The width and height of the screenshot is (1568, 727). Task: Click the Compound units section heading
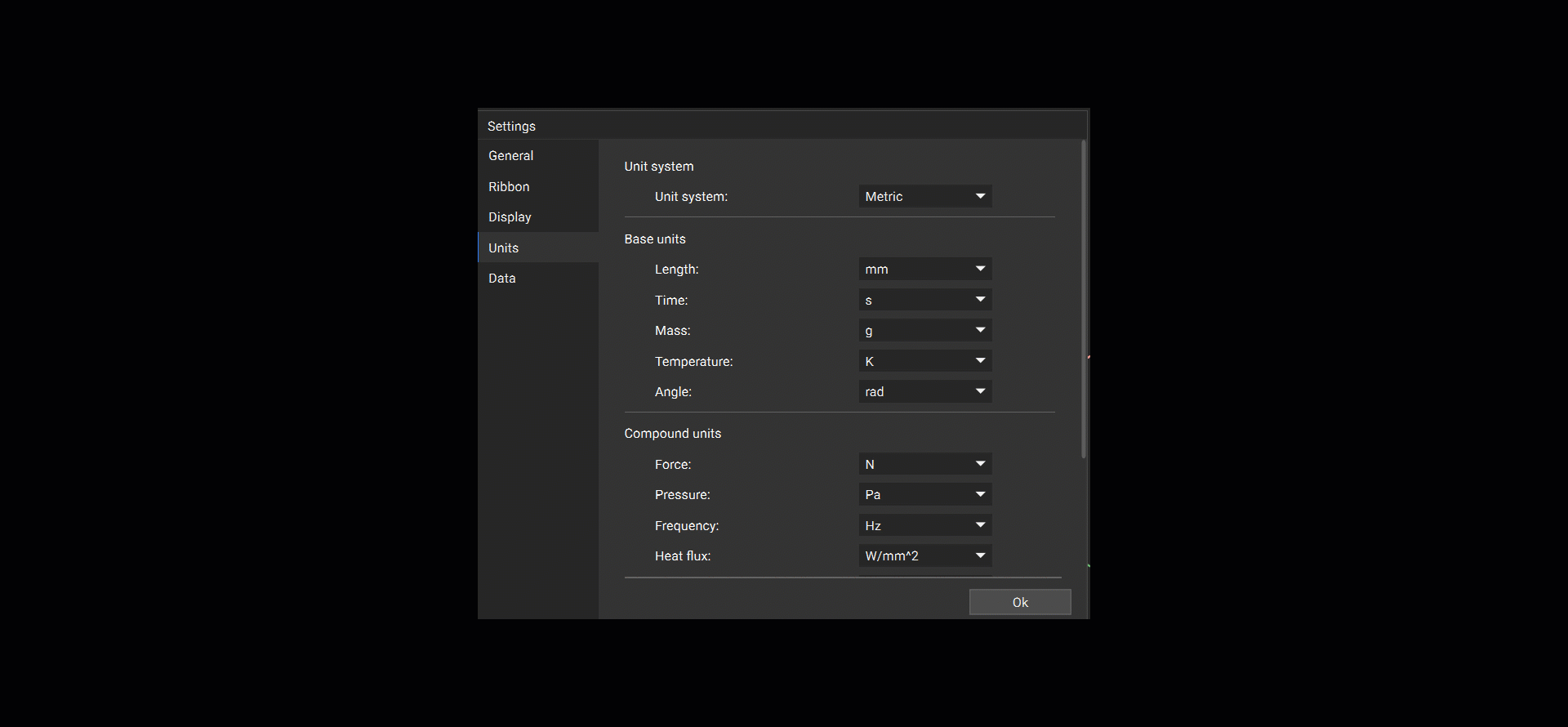(x=673, y=433)
